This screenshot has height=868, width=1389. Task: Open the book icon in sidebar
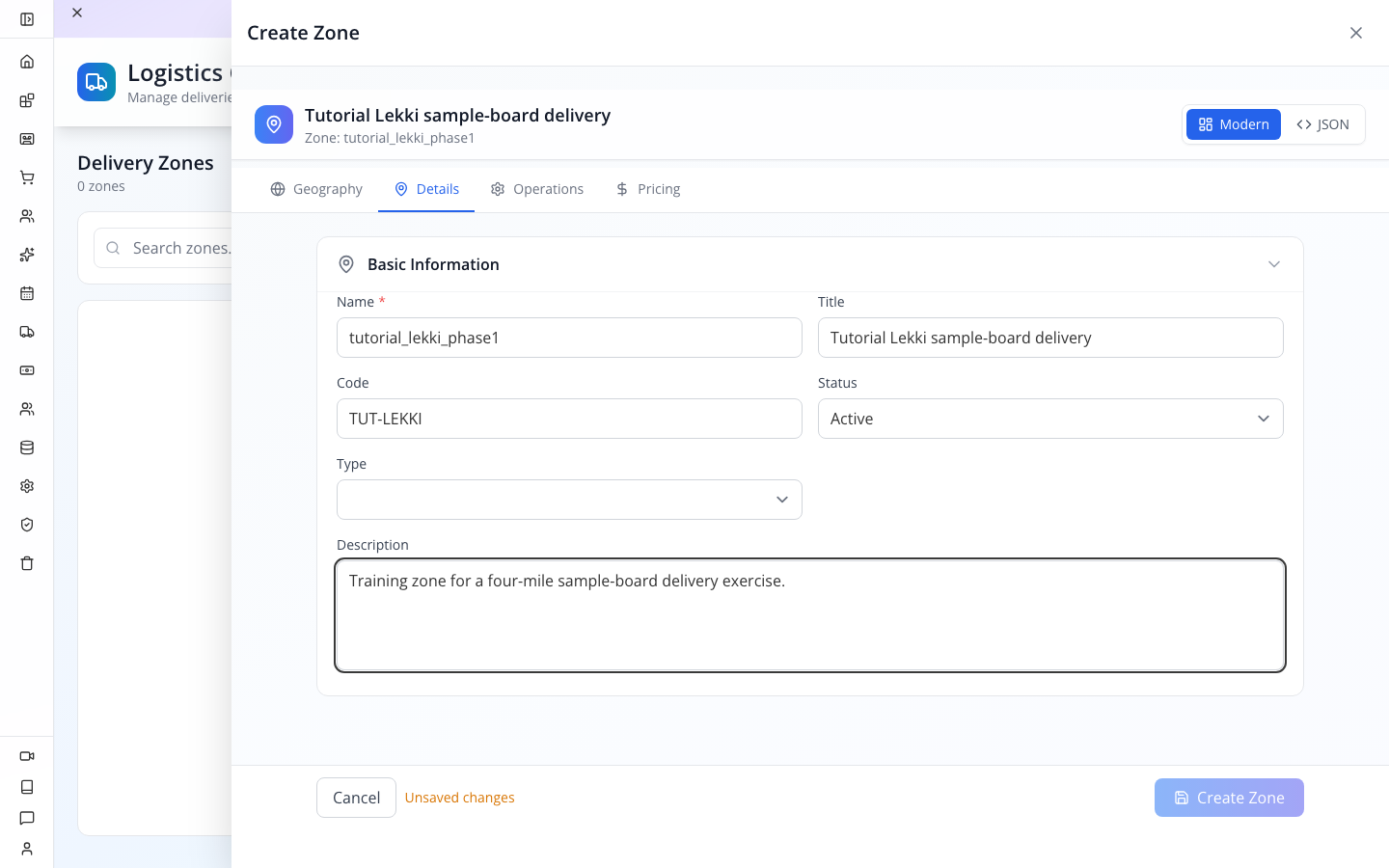pos(27,787)
